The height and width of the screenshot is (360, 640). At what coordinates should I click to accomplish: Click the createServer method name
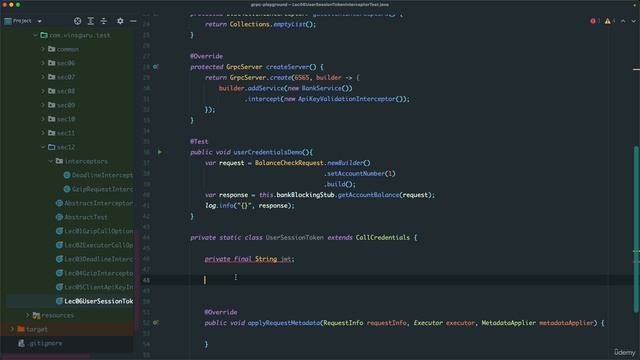[x=287, y=67]
